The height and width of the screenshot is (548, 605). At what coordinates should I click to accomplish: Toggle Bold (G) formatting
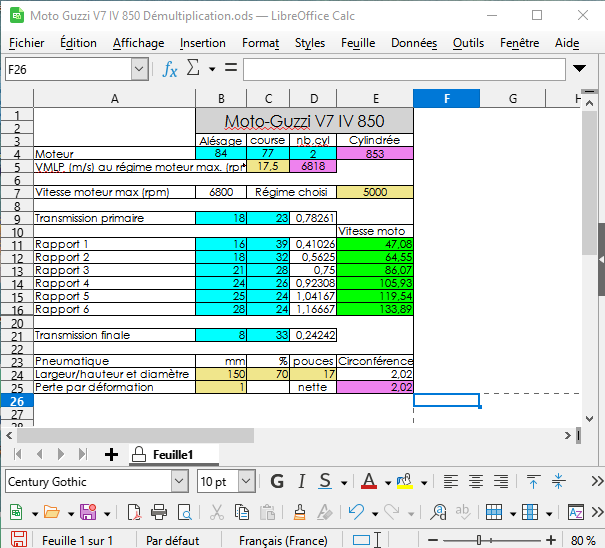click(x=277, y=481)
